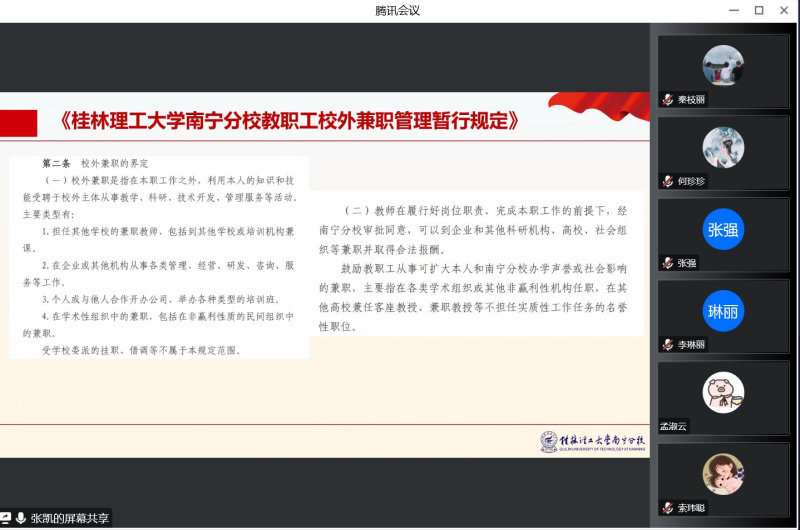The image size is (800, 530).
Task: Click the muted microphone icon beside 何珍珍
Action: tap(668, 181)
